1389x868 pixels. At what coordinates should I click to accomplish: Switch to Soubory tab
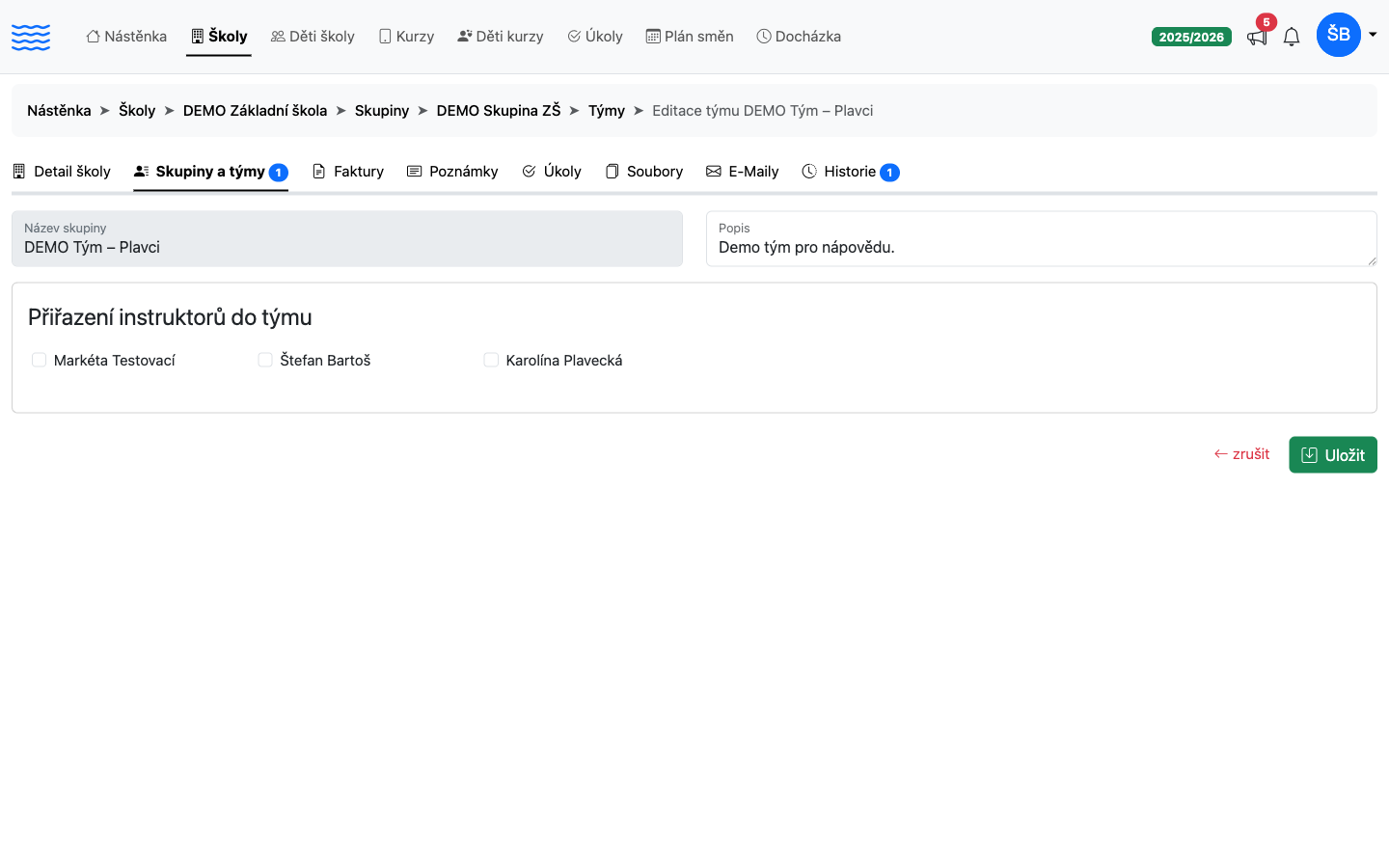[644, 172]
